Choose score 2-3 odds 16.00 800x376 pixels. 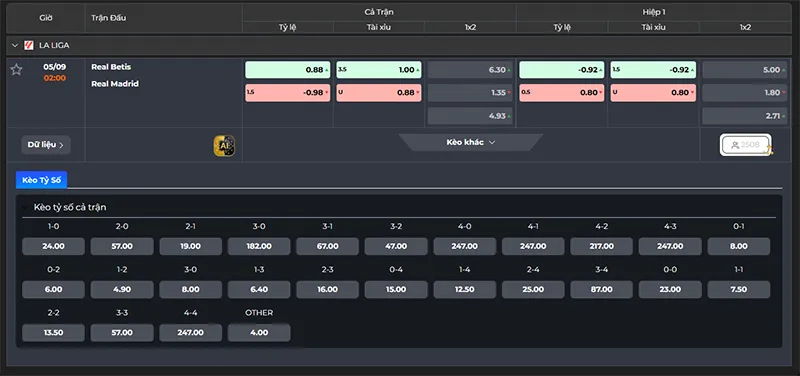328,290
